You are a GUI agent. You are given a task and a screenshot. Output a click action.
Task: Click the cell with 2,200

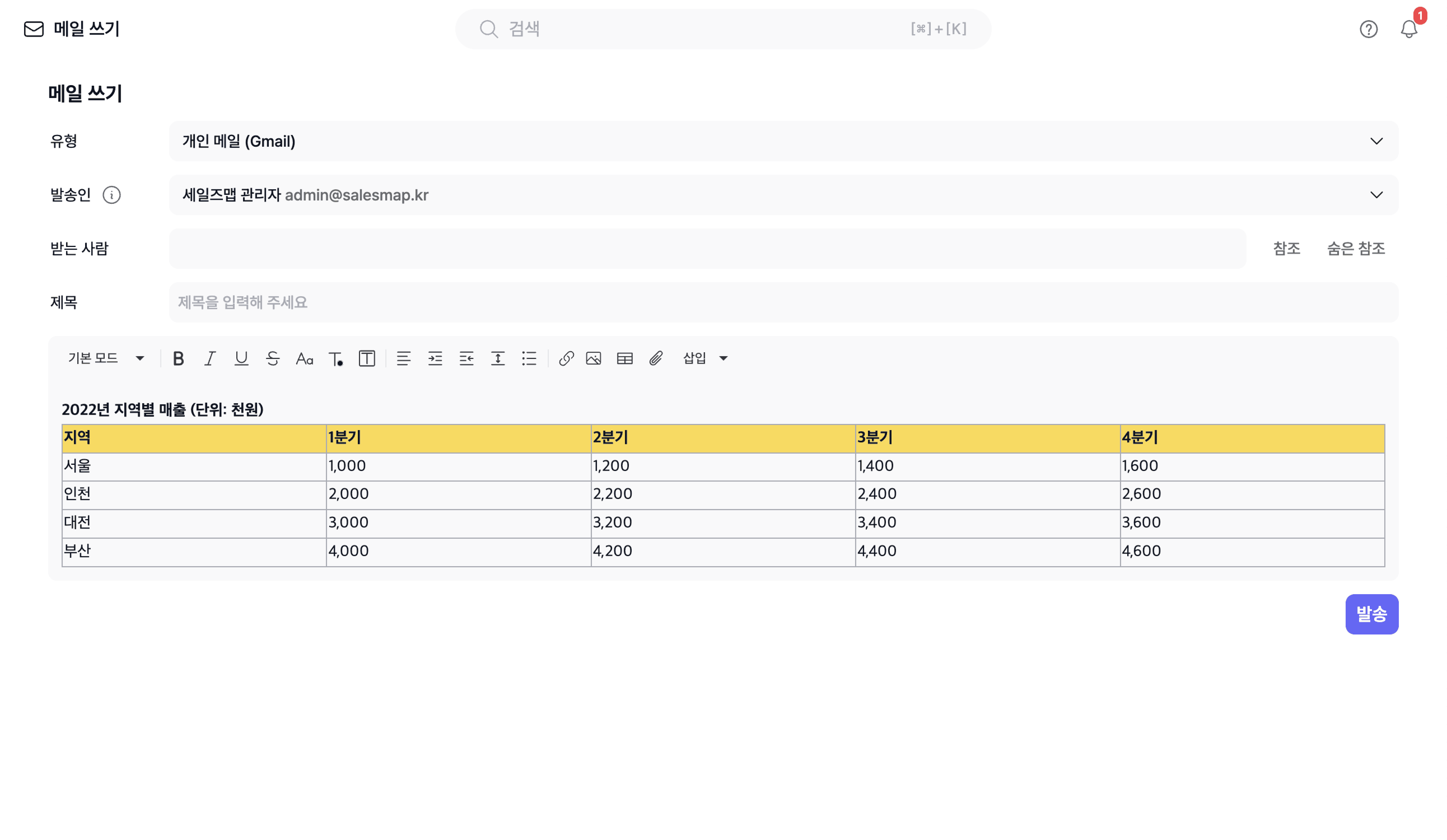pos(723,495)
